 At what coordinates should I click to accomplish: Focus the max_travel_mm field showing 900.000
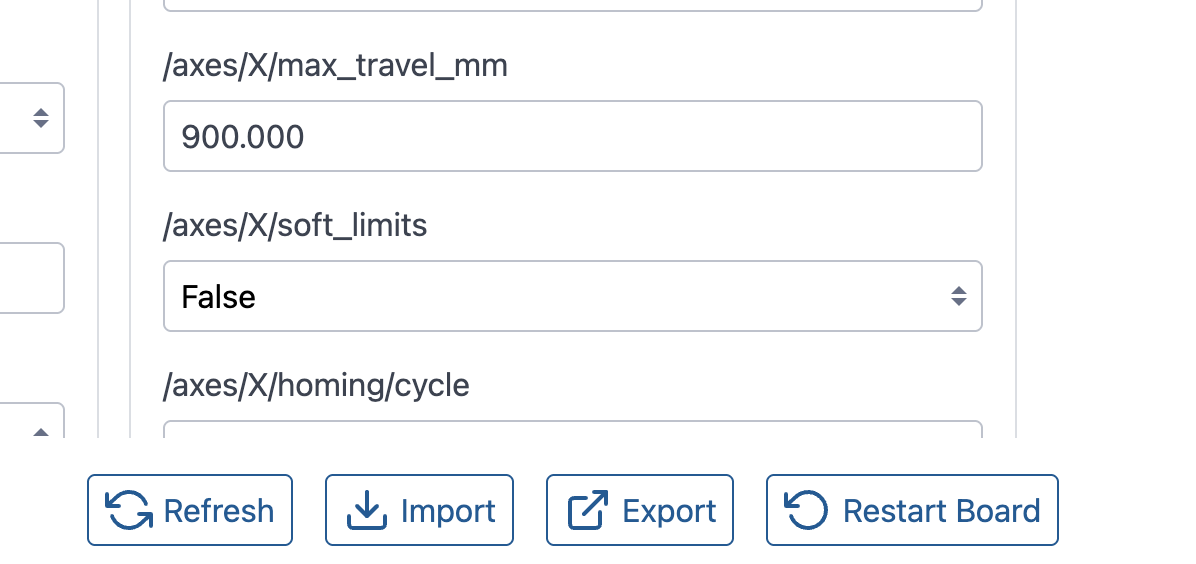tap(572, 136)
